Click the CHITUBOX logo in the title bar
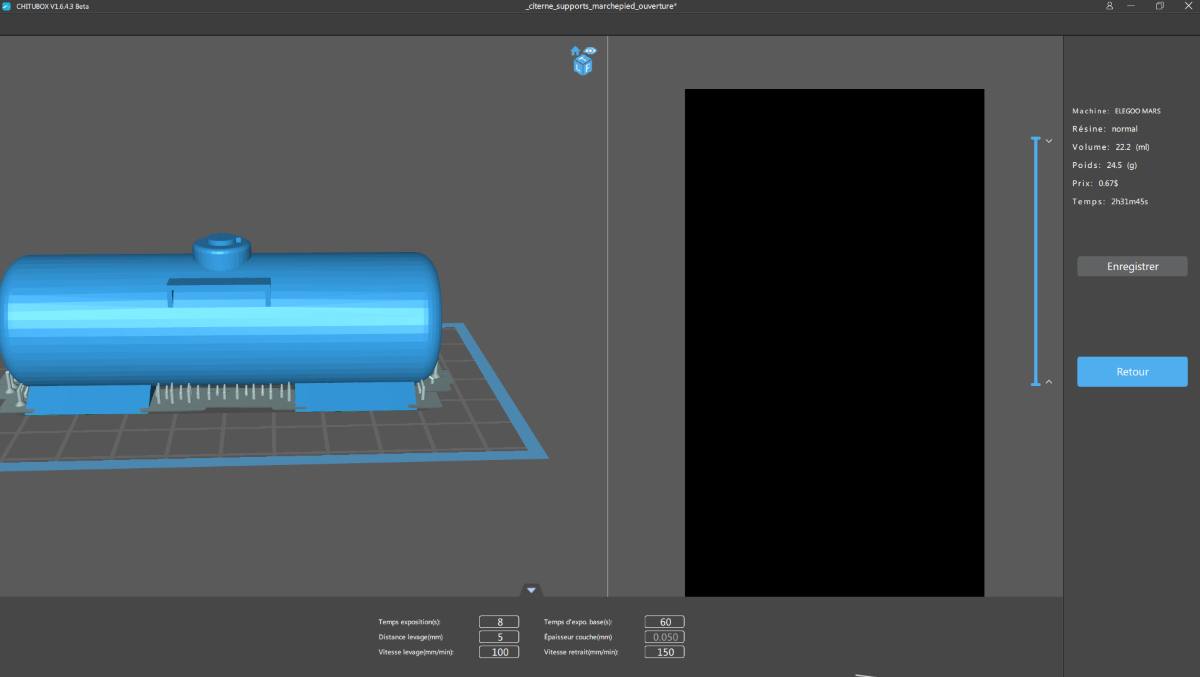Image resolution: width=1200 pixels, height=677 pixels. [x=7, y=6]
